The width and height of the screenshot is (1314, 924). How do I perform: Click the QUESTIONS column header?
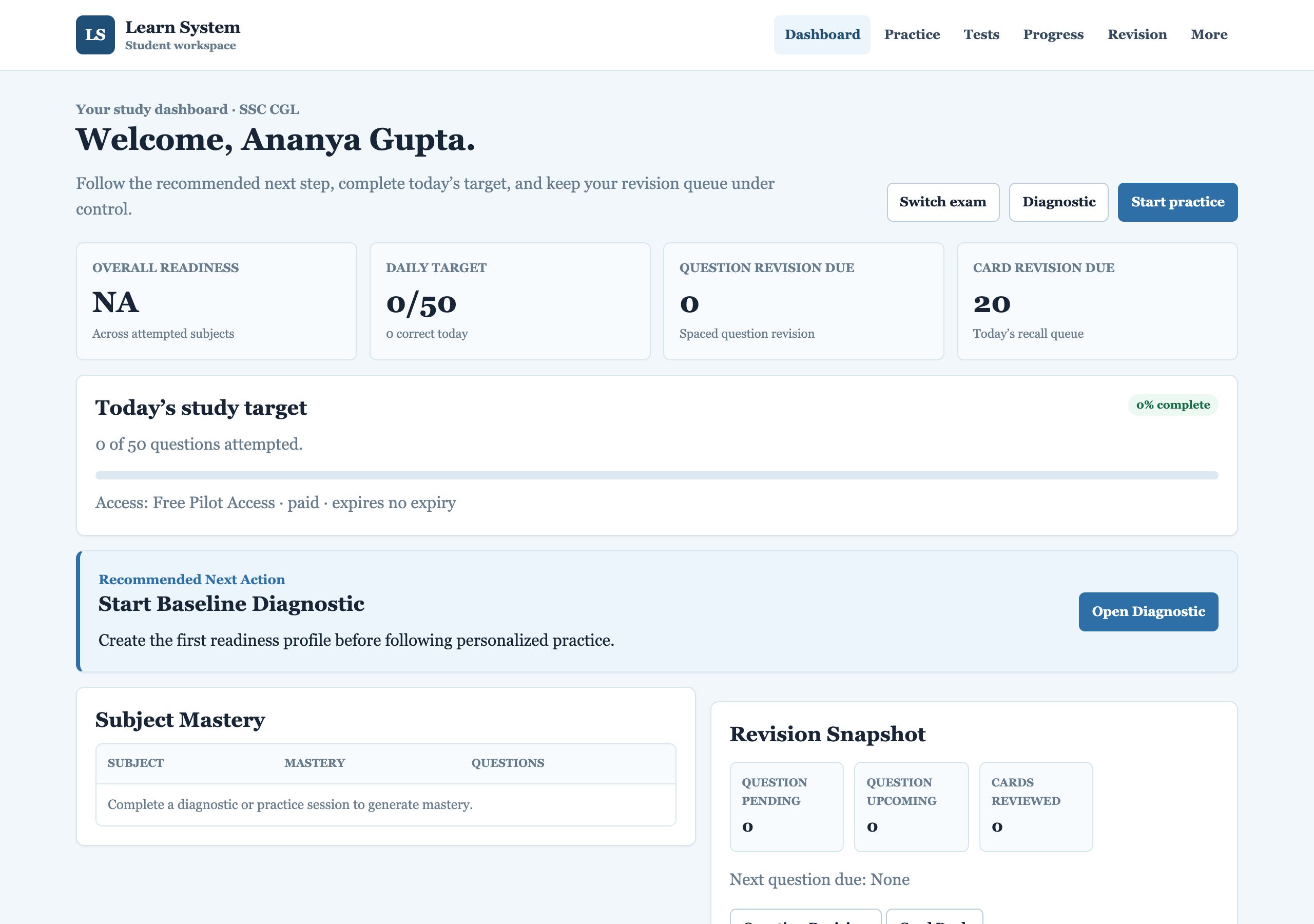click(508, 763)
